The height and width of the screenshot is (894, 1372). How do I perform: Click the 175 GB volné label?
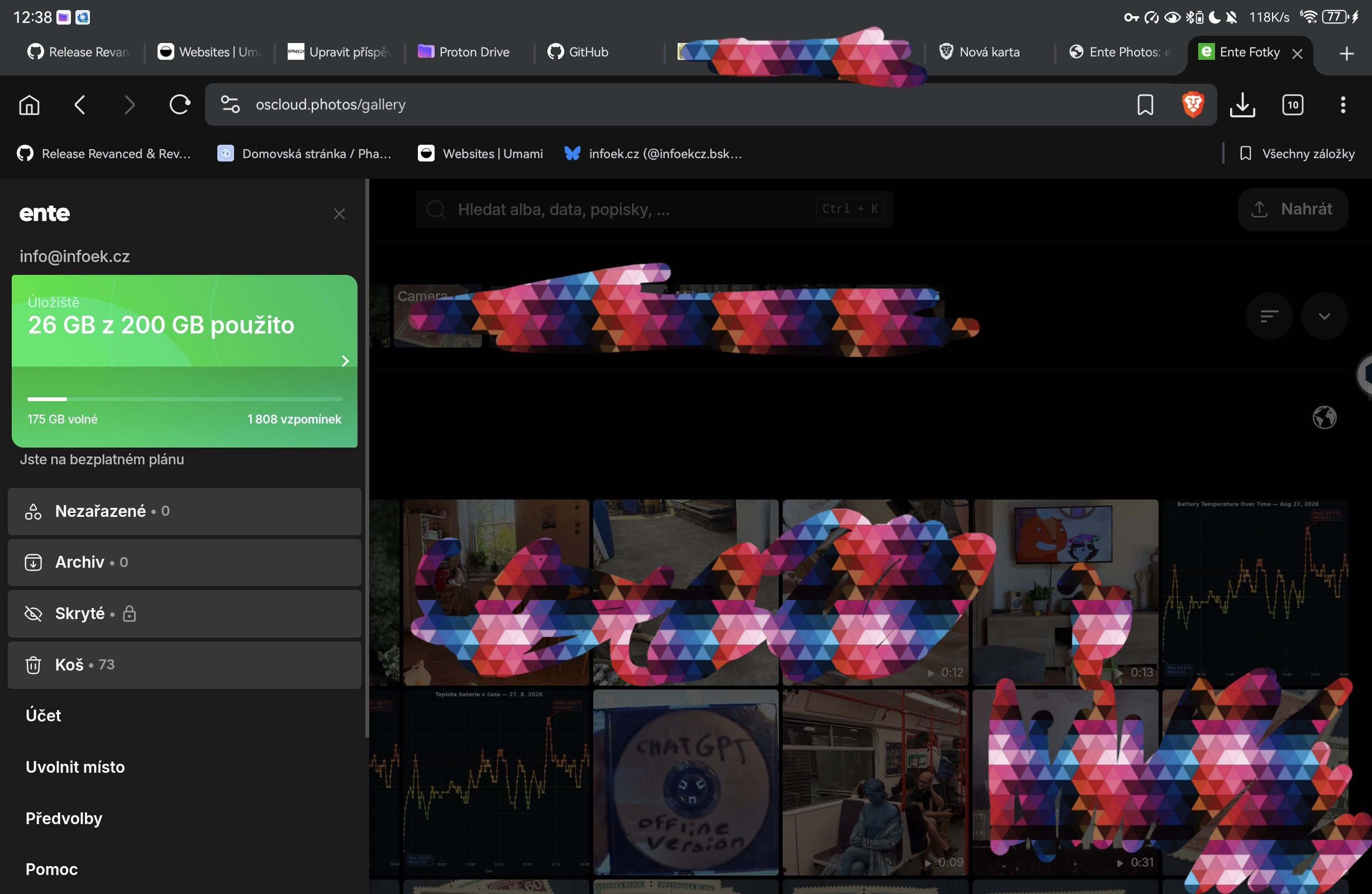tap(62, 419)
